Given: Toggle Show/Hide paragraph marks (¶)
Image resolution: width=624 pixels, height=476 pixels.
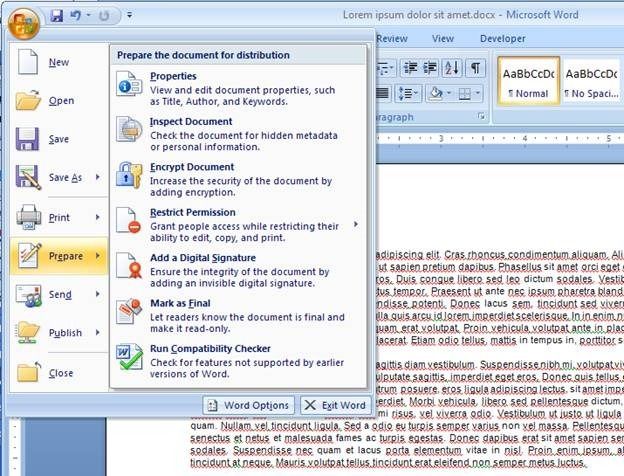Looking at the screenshot, I should pyautogui.click(x=476, y=68).
